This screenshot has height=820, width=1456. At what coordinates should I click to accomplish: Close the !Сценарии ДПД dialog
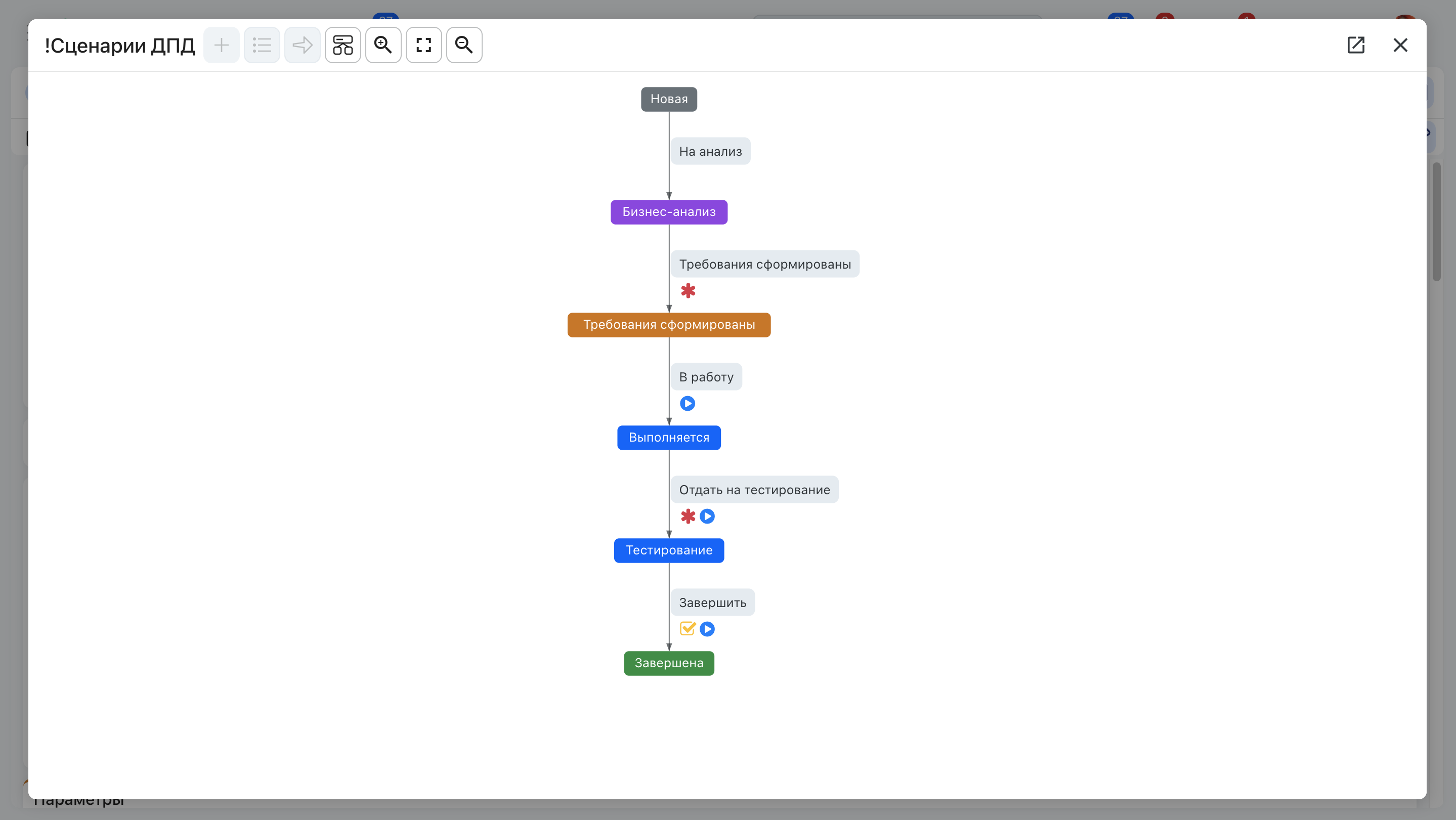tap(1401, 45)
